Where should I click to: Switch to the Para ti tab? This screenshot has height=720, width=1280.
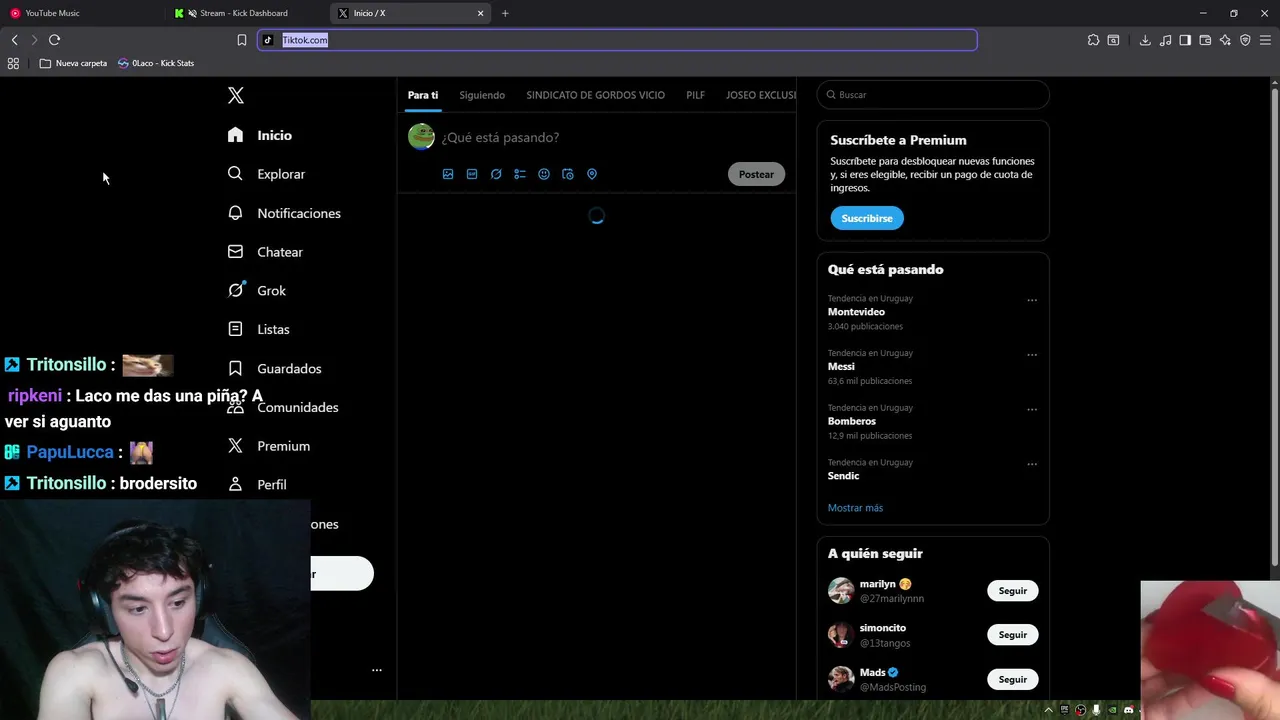423,95
